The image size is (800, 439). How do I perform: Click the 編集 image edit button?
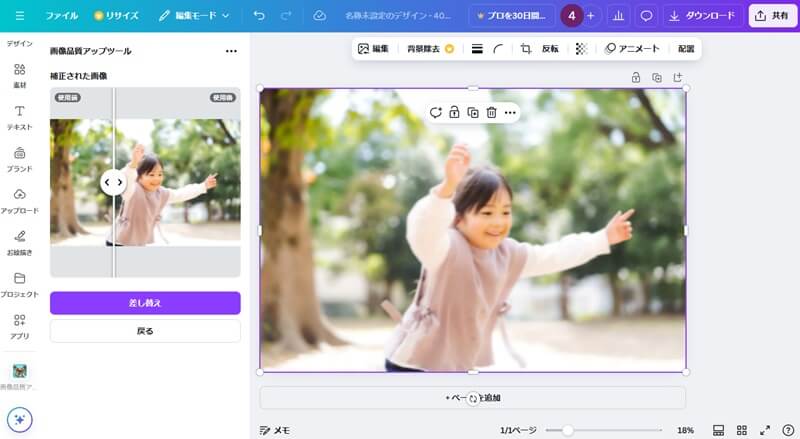(373, 49)
